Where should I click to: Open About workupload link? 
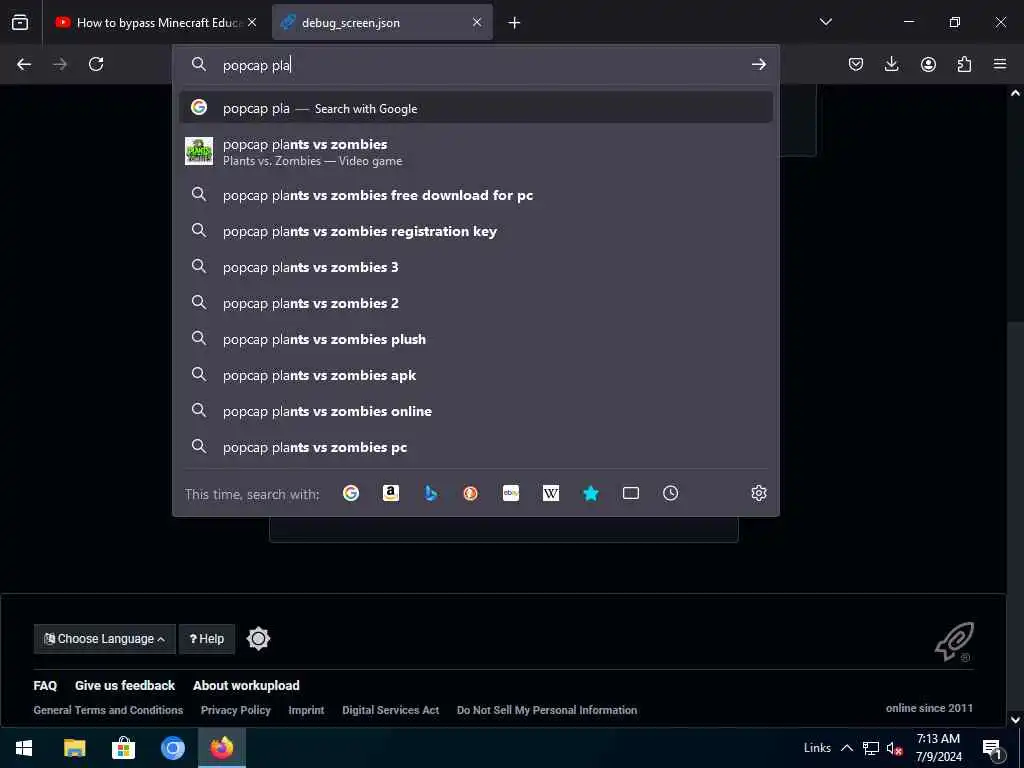246,685
